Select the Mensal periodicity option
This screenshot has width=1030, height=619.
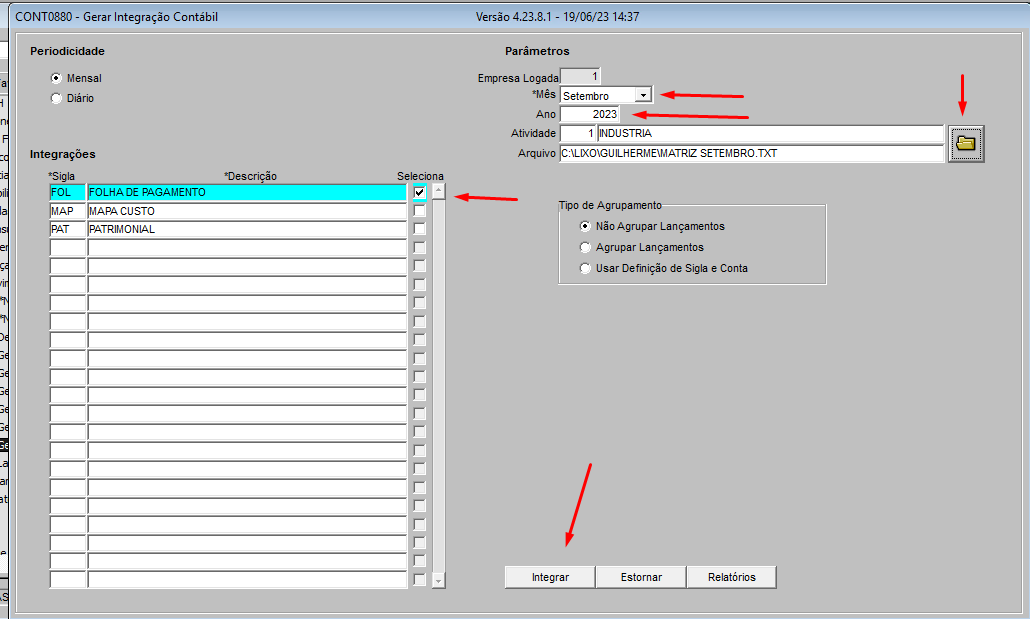tap(56, 78)
